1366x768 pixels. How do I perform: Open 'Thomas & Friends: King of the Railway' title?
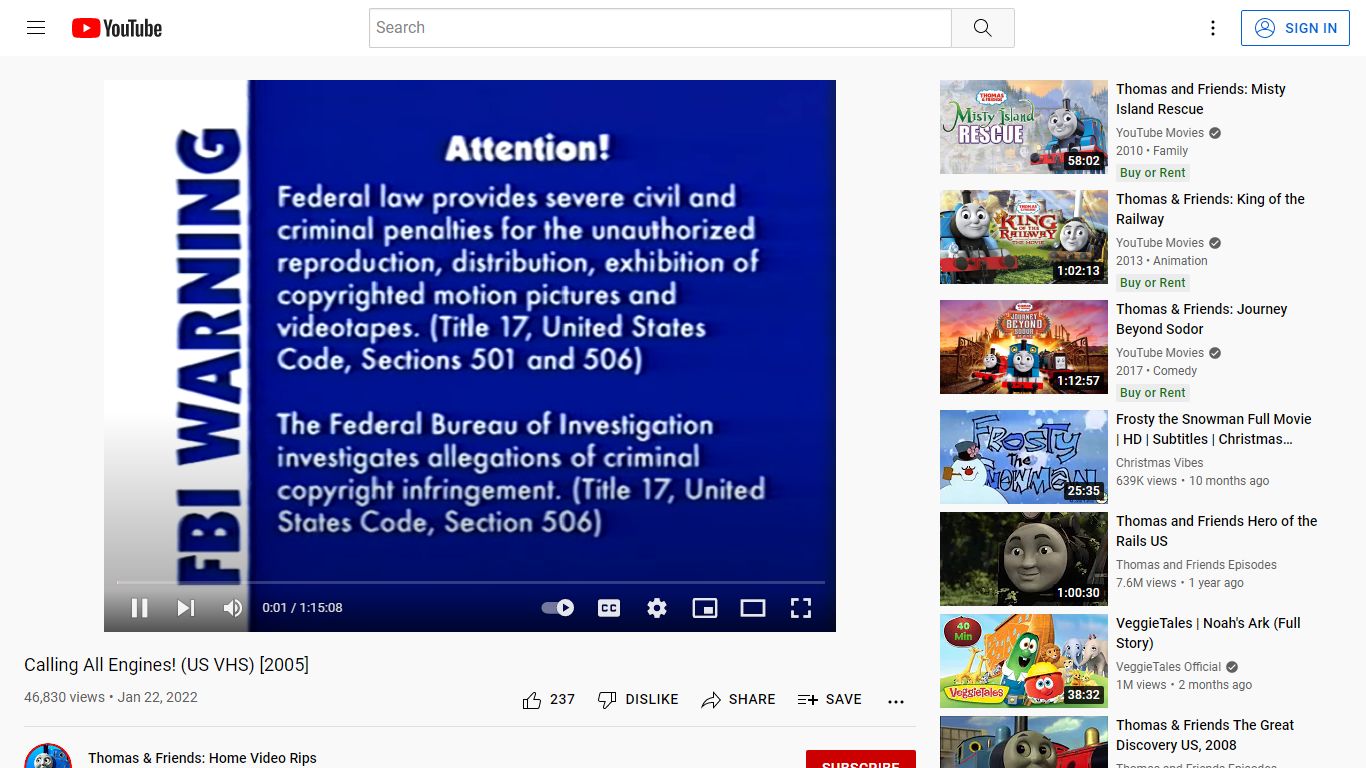(x=1210, y=209)
